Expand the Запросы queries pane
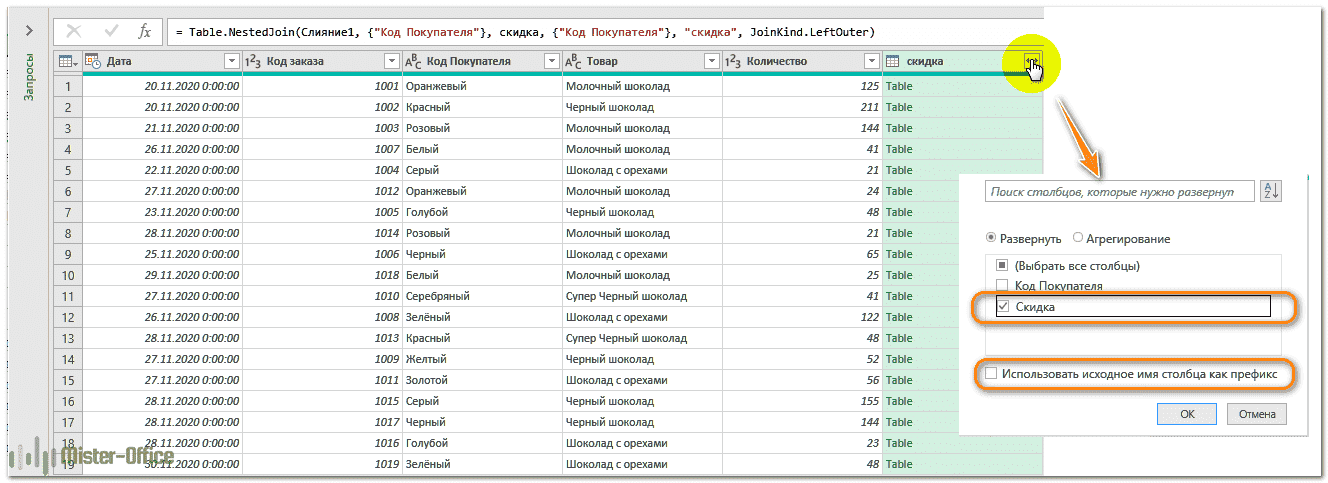Screen dimensions: 1328x483 pyautogui.click(x=28, y=32)
